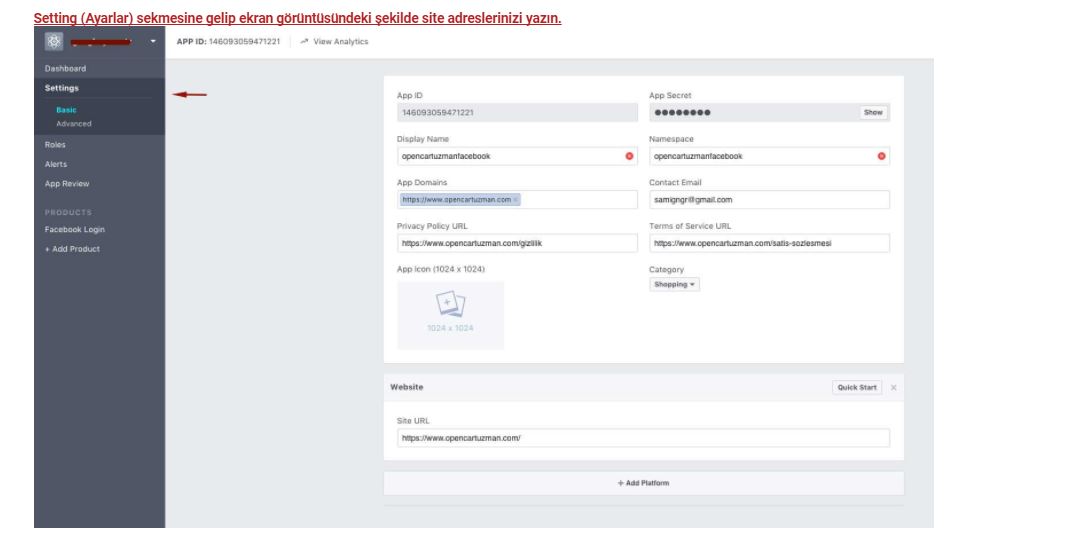Click the Site URL input field
Image resolution: width=1068 pixels, height=544 pixels.
pos(644,438)
